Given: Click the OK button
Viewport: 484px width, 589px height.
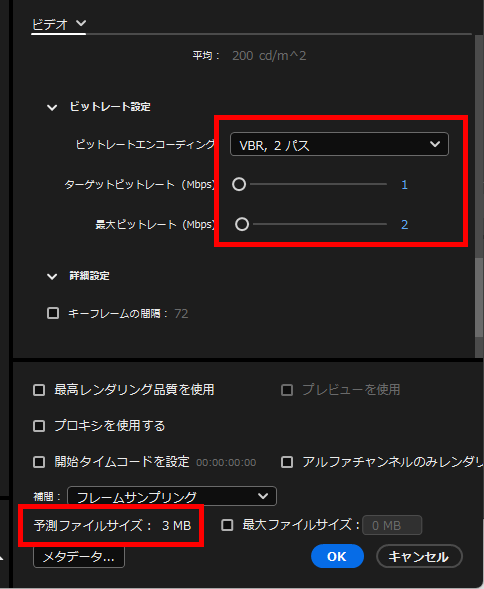Looking at the screenshot, I should coord(337,556).
